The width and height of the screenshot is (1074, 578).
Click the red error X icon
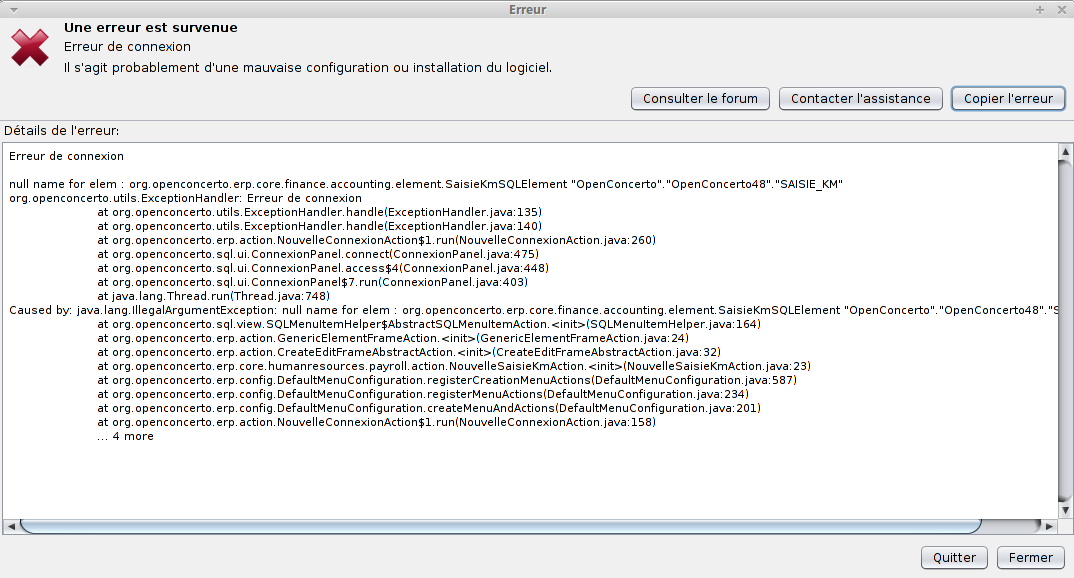tap(30, 46)
